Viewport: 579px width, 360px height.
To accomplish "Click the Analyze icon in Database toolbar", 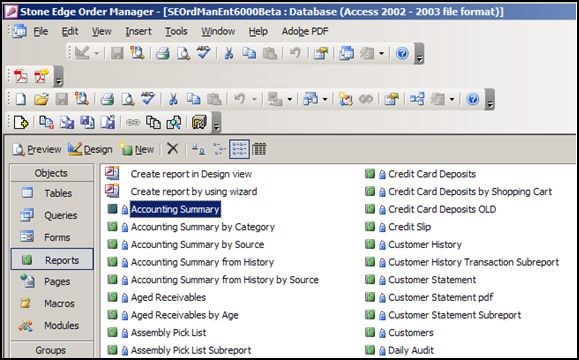I will (311, 99).
